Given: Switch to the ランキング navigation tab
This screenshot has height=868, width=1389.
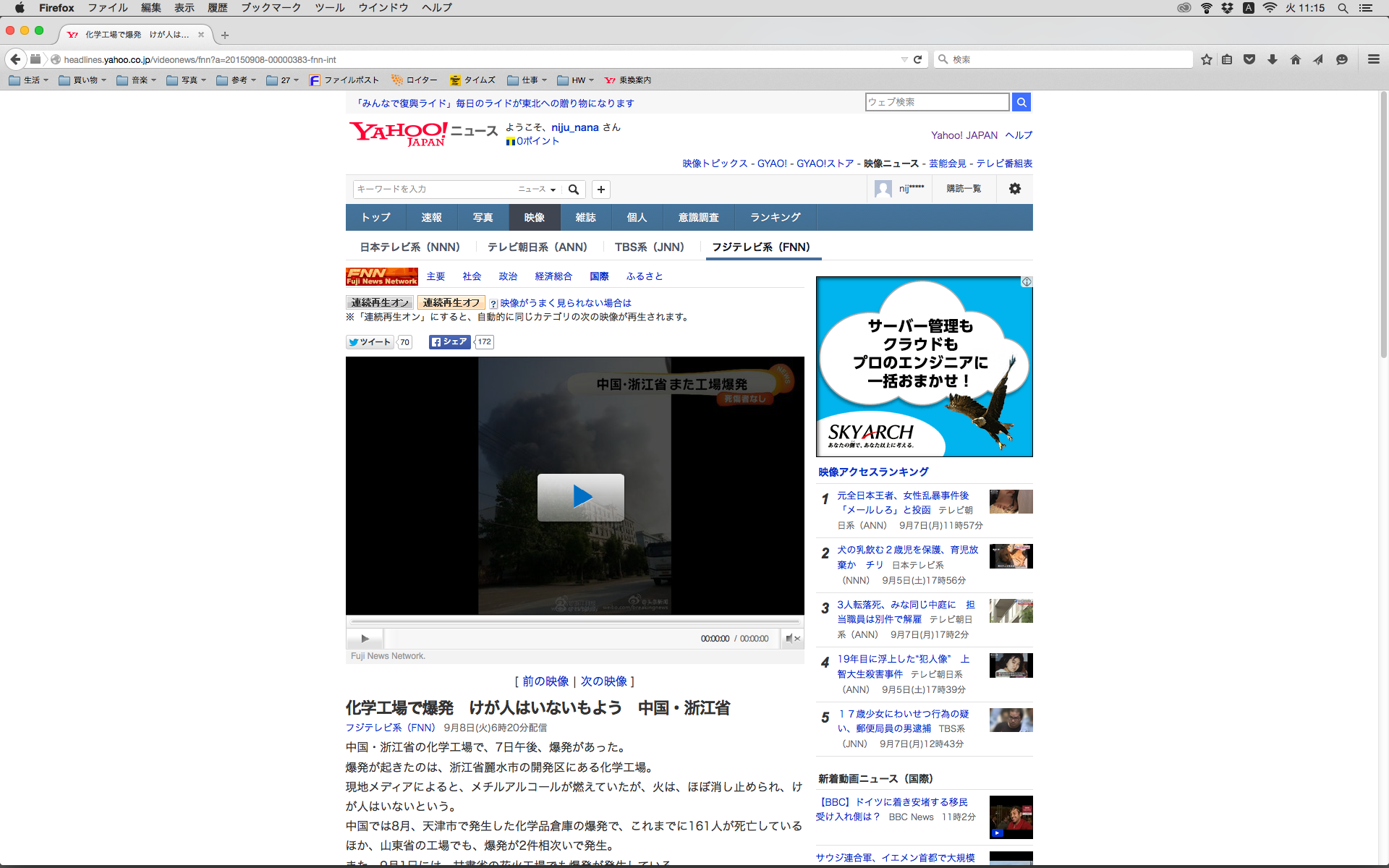Looking at the screenshot, I should pyautogui.click(x=775, y=217).
